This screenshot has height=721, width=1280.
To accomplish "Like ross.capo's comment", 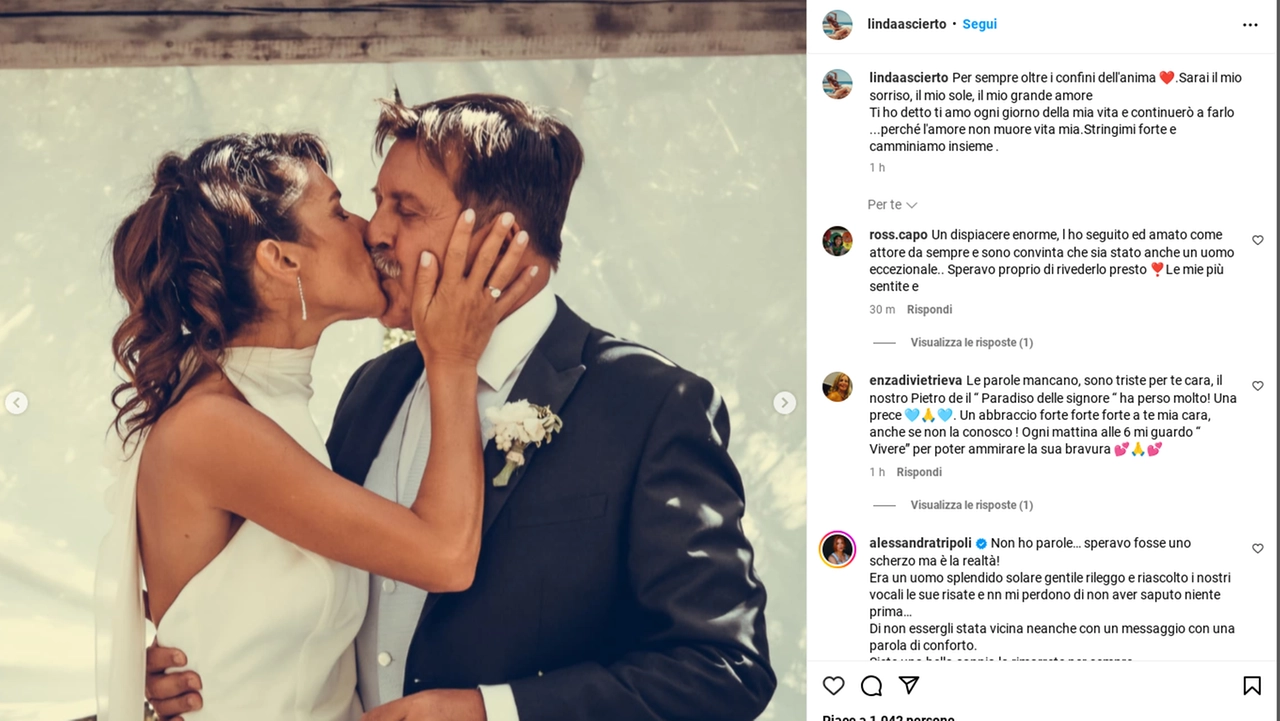I will click(x=1258, y=240).
